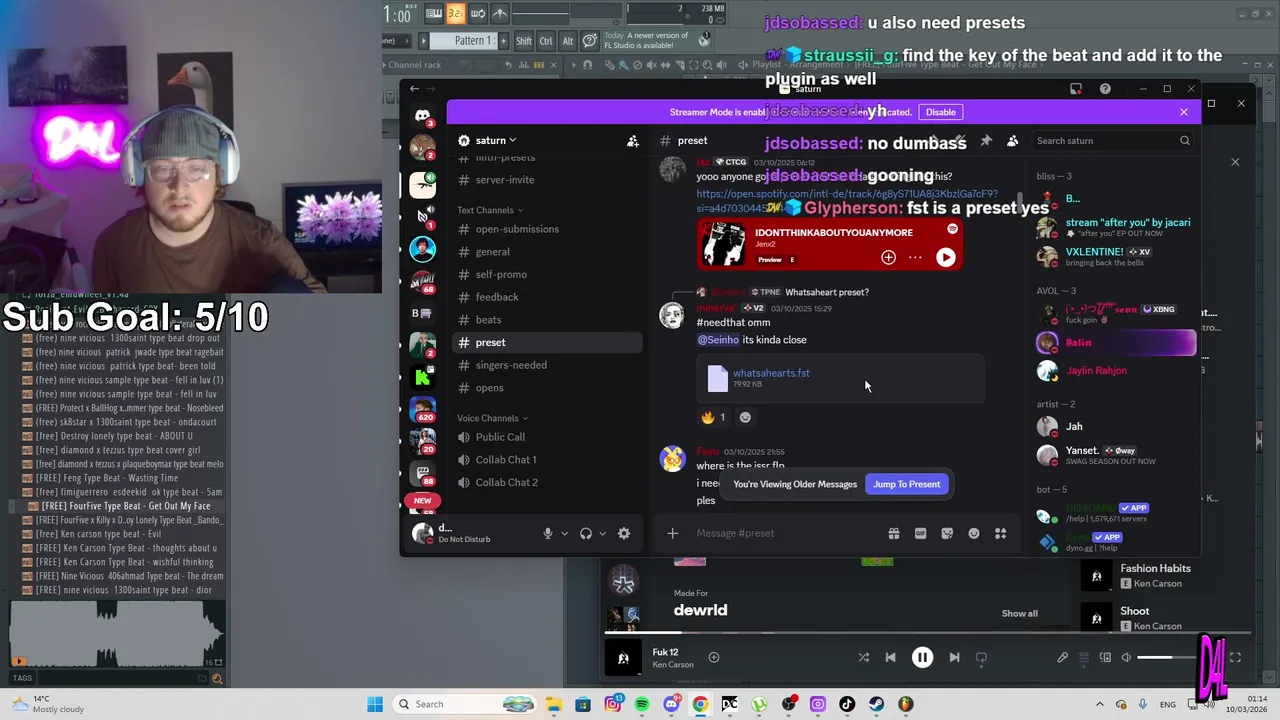This screenshot has height=720, width=1280.
Task: Open the sticker picker
Action: coord(947,534)
